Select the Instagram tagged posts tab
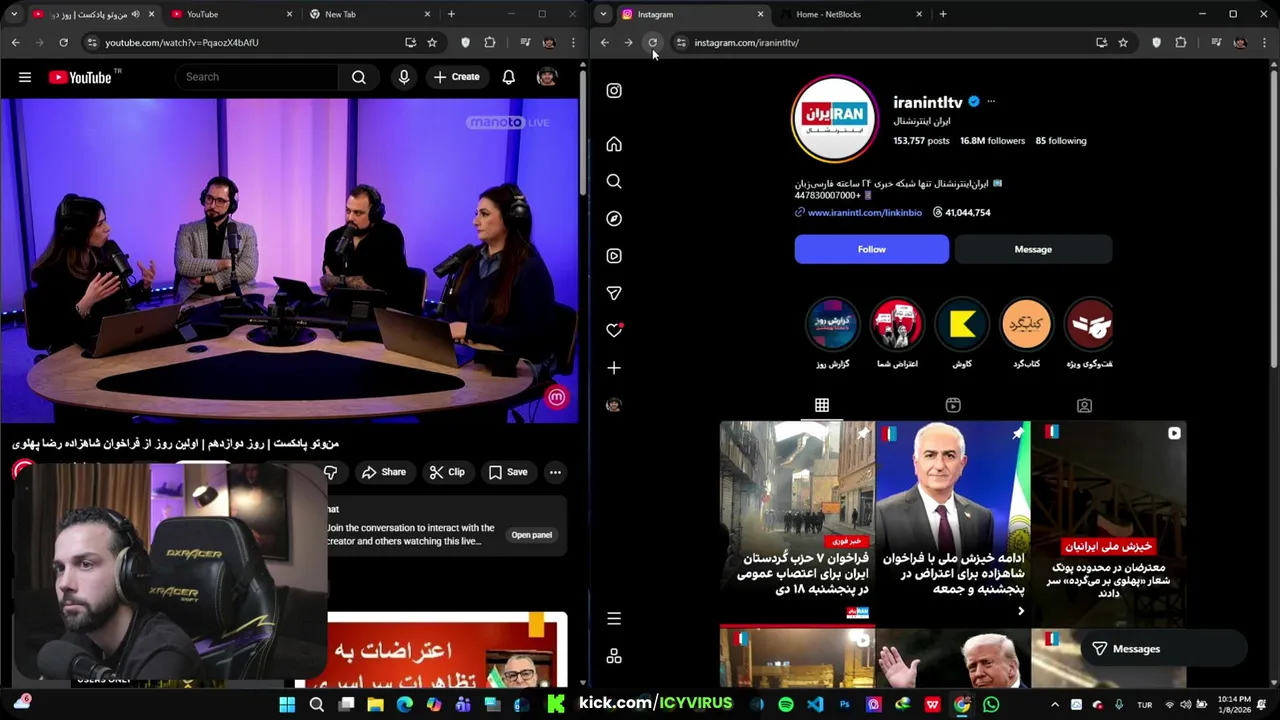This screenshot has width=1280, height=720. click(1084, 405)
